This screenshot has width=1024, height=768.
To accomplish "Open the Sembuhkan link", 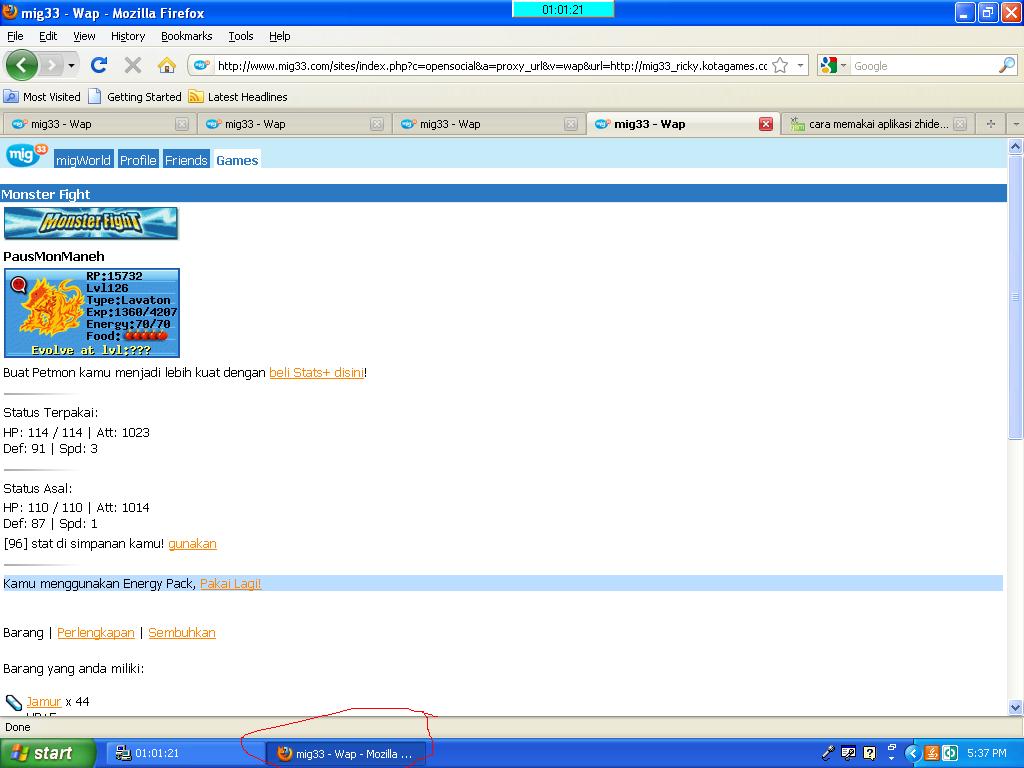I will pyautogui.click(x=182, y=632).
